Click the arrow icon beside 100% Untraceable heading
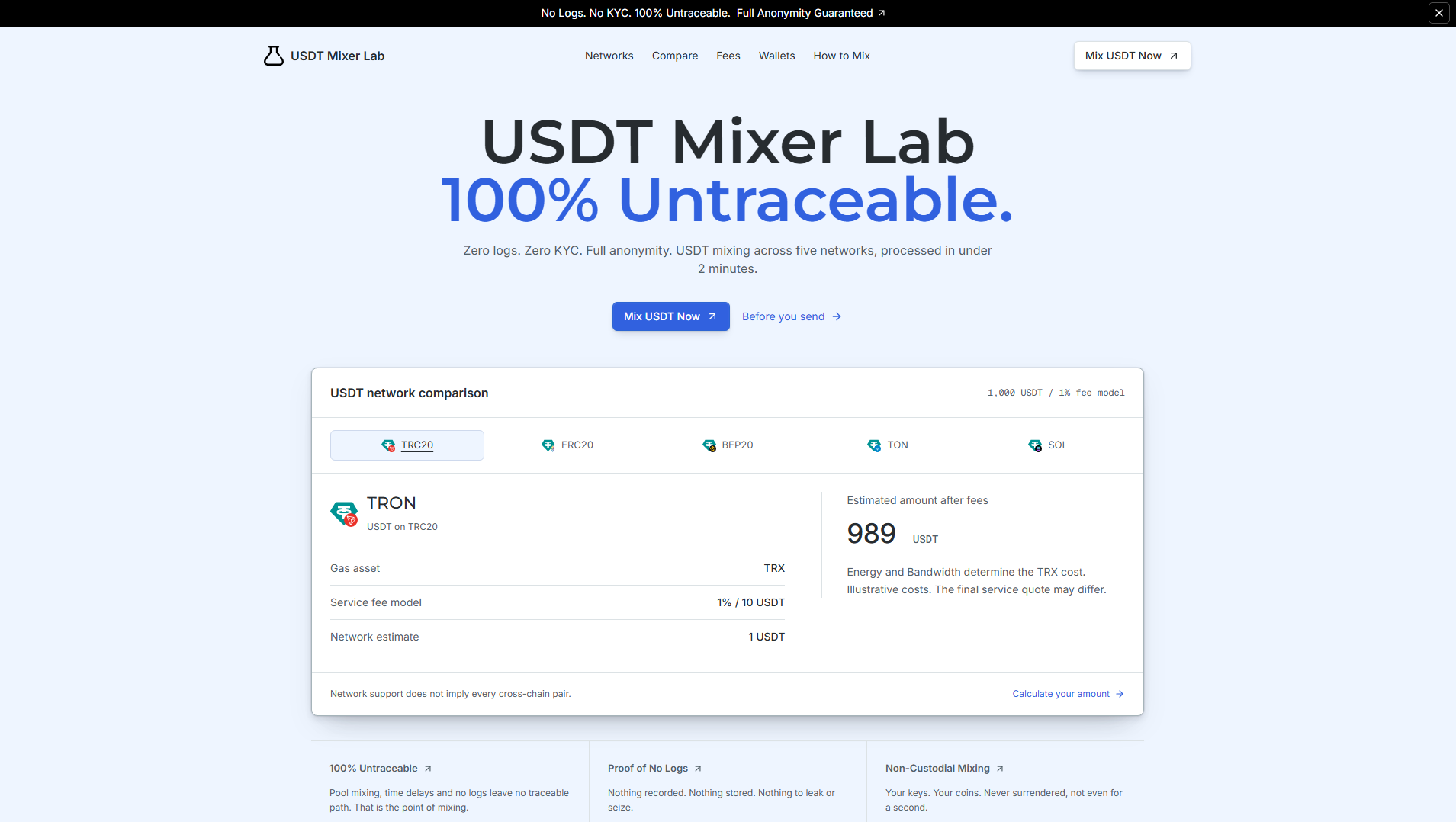The image size is (1456, 822). (428, 769)
